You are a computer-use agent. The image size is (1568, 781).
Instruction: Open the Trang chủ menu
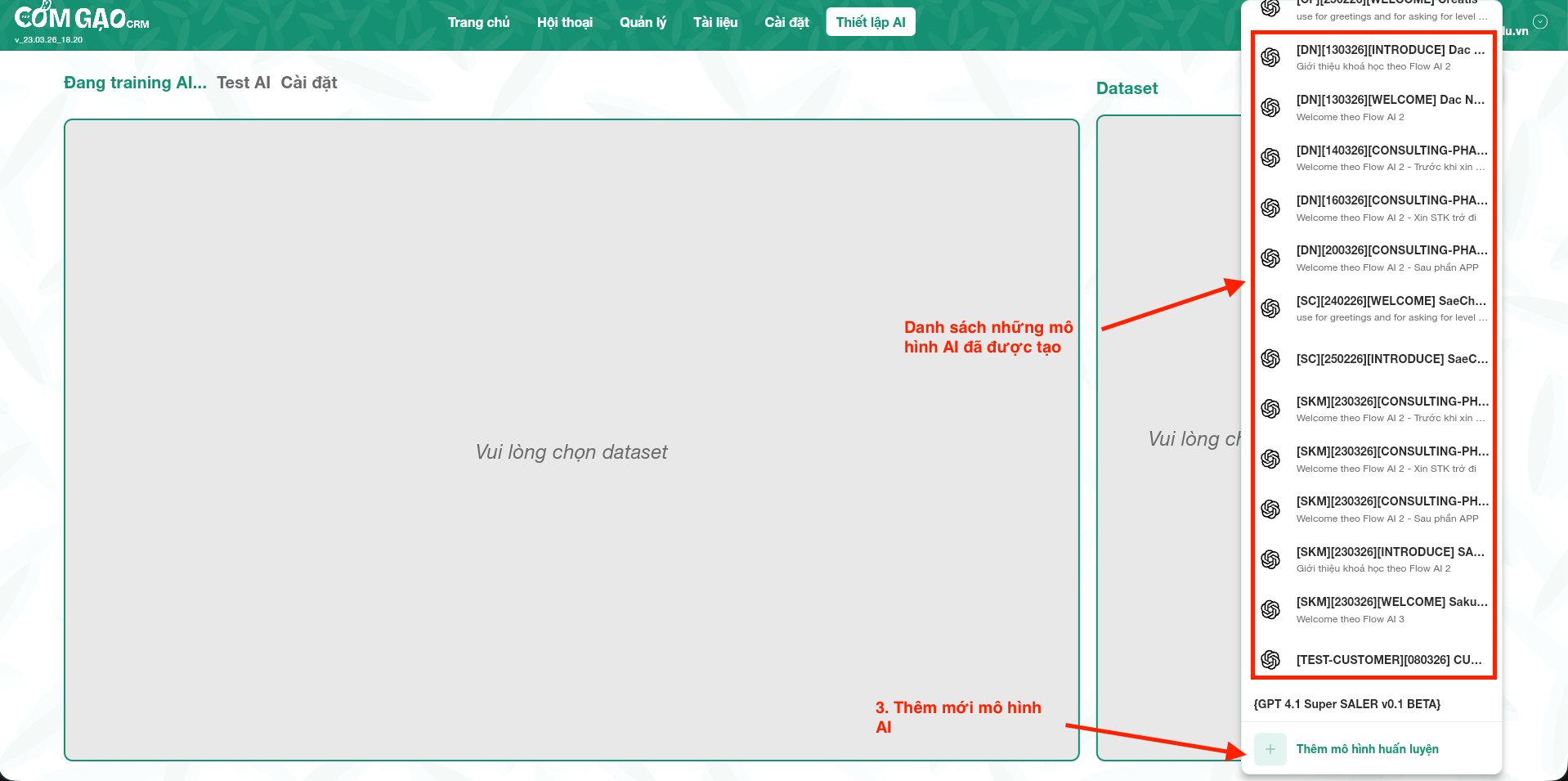(478, 22)
